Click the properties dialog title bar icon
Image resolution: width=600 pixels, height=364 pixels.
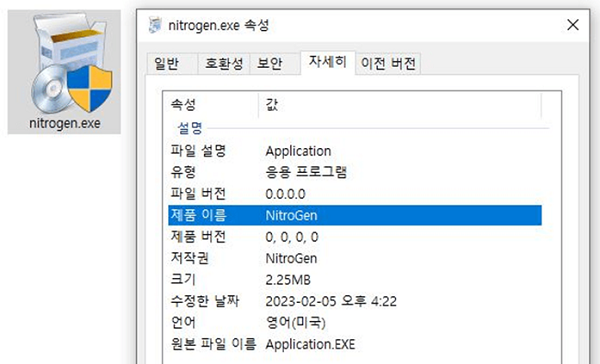click(x=155, y=25)
